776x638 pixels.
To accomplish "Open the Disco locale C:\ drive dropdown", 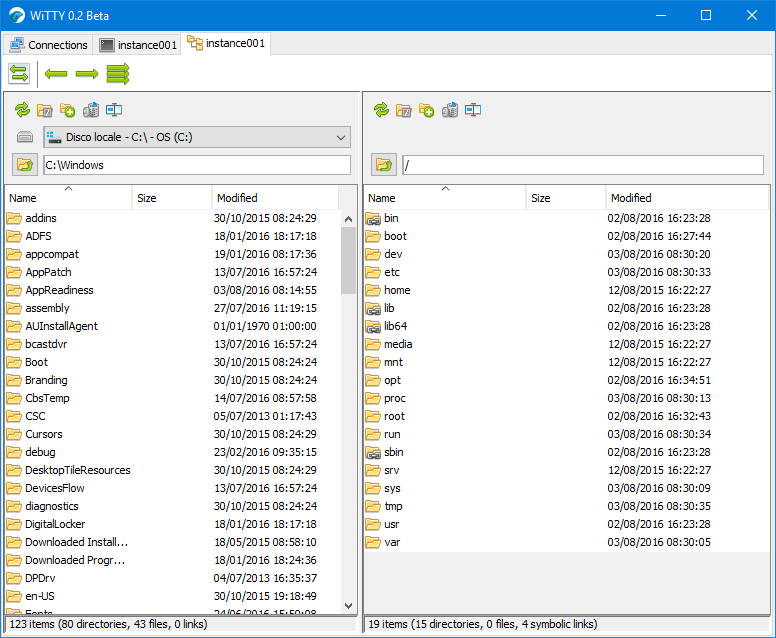I will [197, 137].
